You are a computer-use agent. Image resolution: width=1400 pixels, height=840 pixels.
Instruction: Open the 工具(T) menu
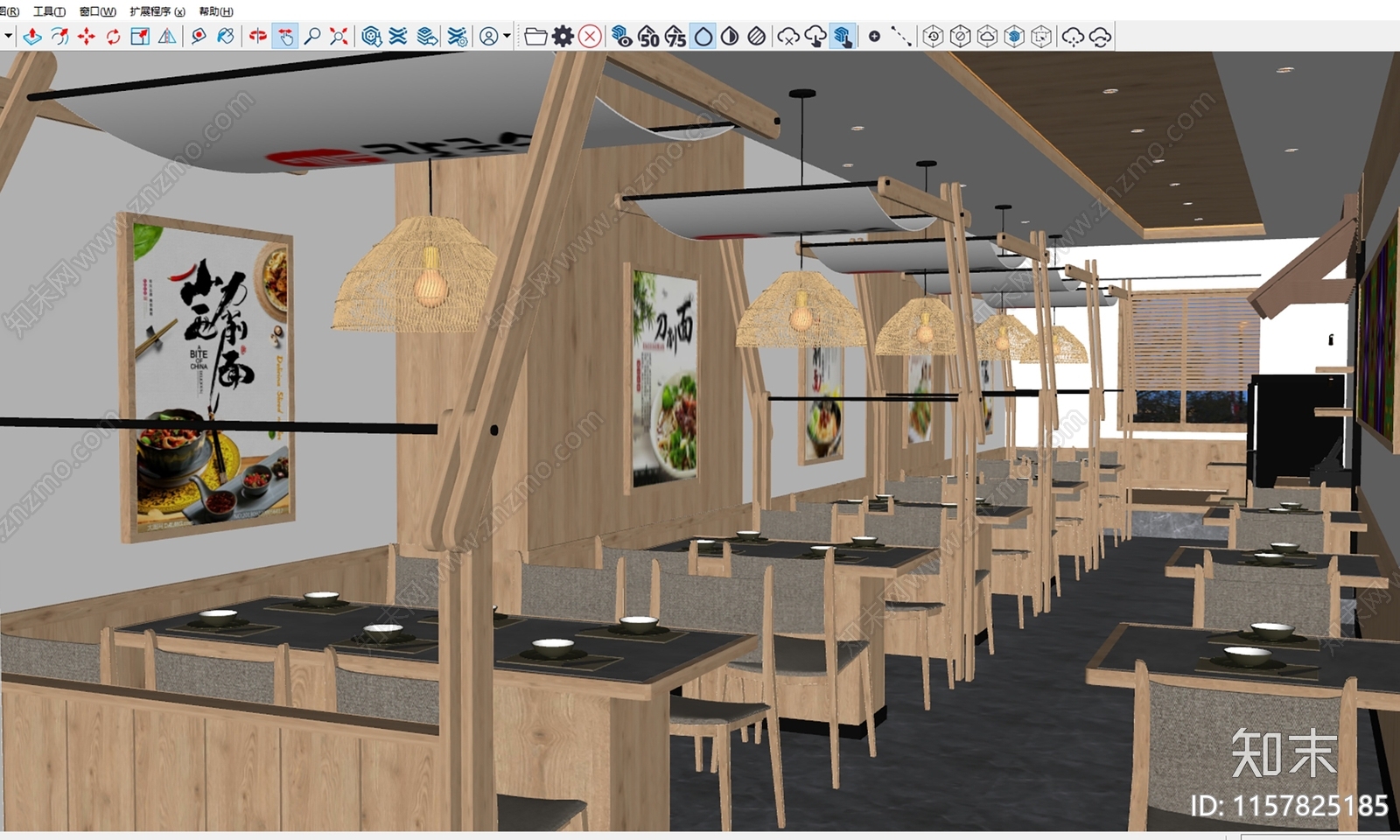tap(49, 11)
